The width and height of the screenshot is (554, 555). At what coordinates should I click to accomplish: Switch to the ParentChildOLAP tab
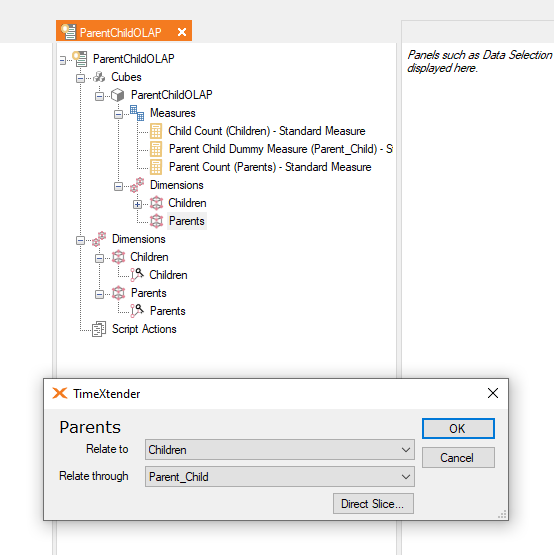[124, 31]
